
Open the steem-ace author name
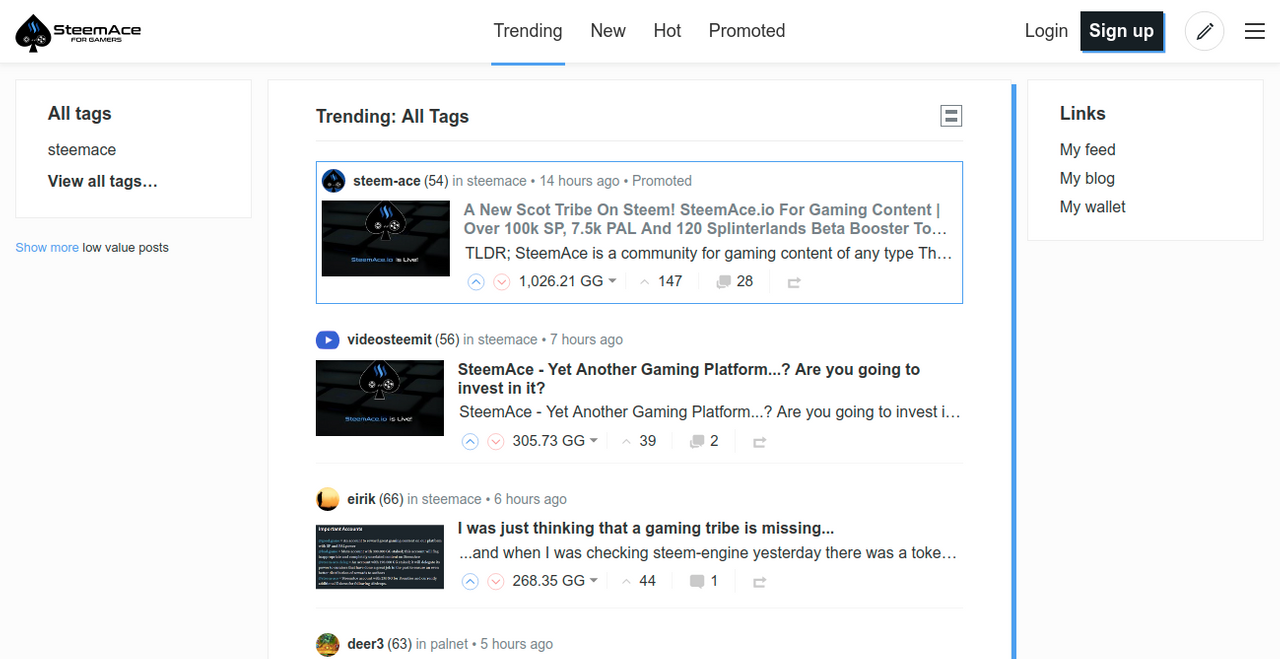pyautogui.click(x=387, y=181)
